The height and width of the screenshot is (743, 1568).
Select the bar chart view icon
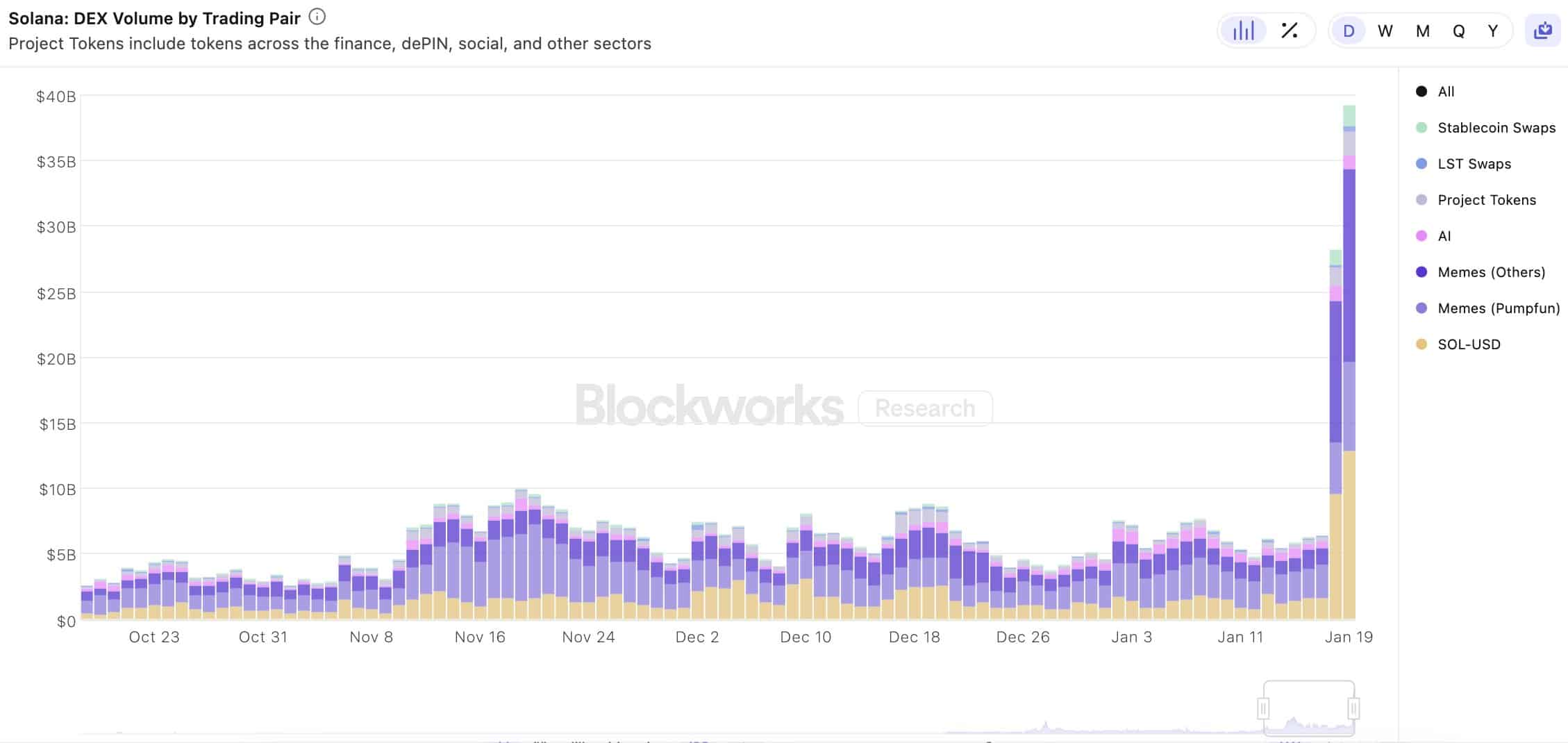click(x=1243, y=30)
